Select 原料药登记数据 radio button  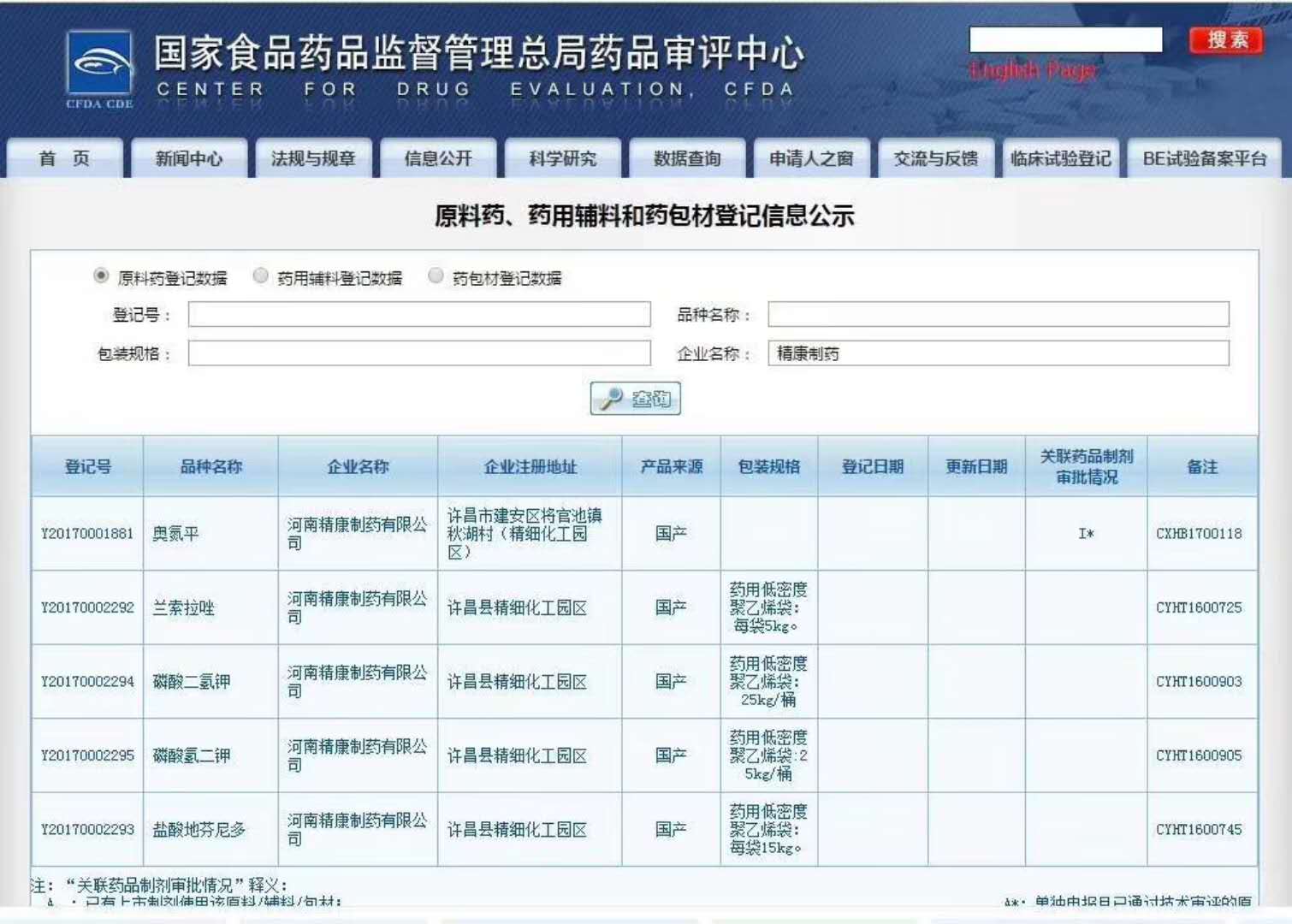101,275
